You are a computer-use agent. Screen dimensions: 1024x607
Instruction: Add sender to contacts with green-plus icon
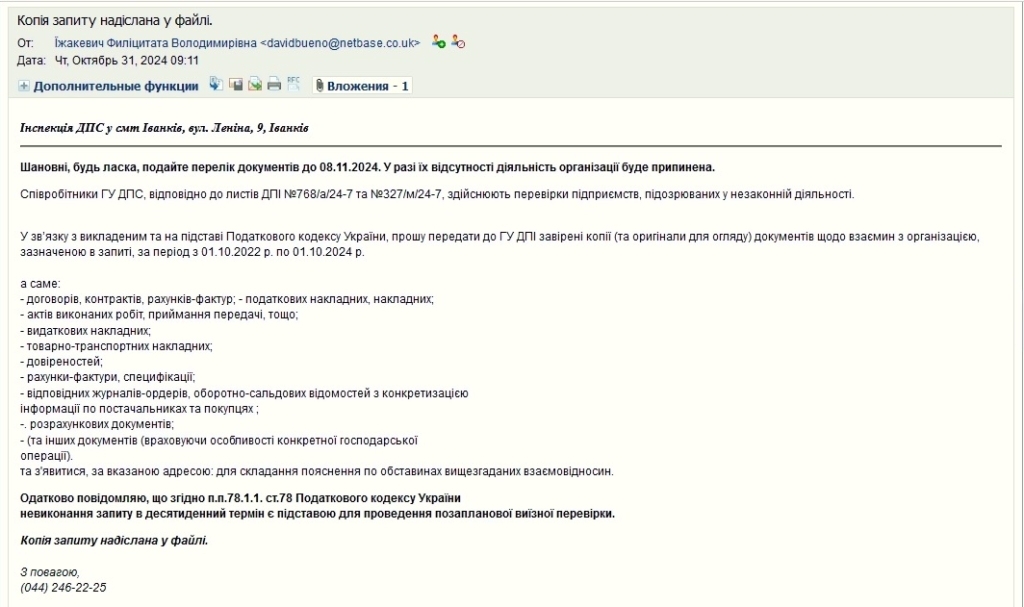point(438,42)
